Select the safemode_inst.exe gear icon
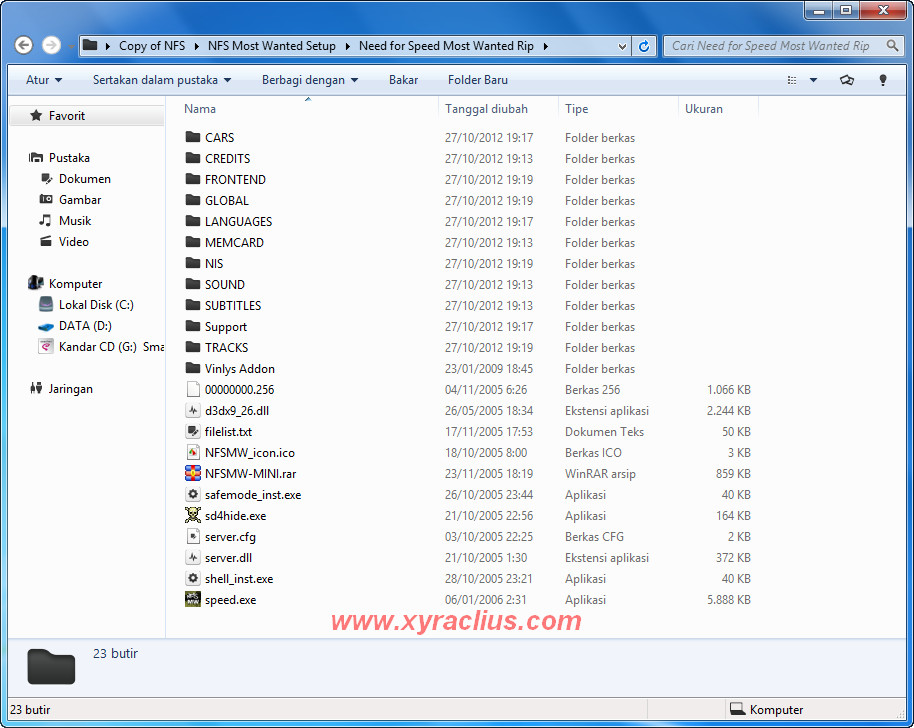This screenshot has height=728, width=914. coord(193,494)
